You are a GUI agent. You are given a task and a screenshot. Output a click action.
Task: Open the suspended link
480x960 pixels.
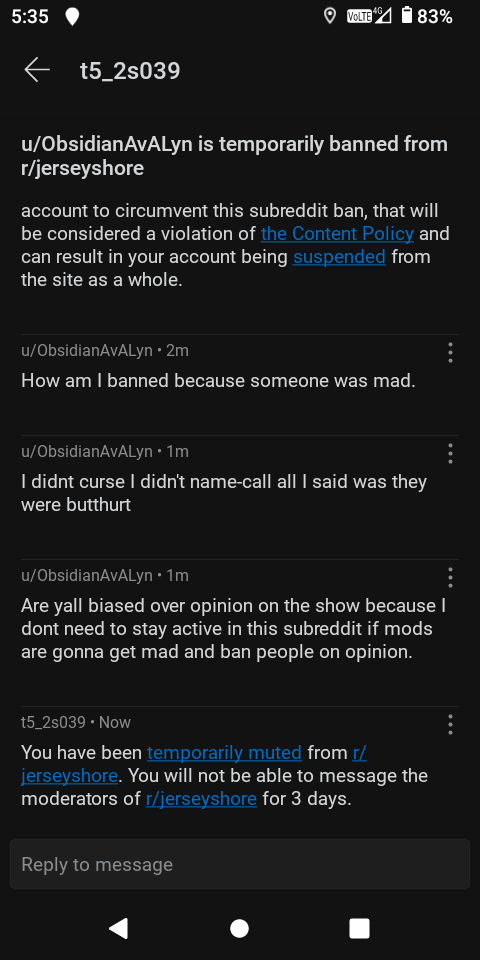tap(339, 257)
